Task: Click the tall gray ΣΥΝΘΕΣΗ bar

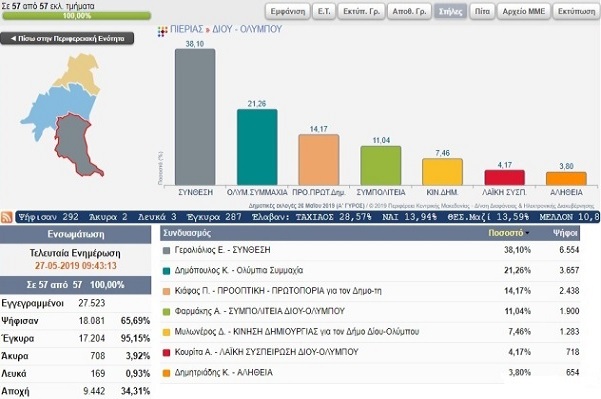Action: 195,117
